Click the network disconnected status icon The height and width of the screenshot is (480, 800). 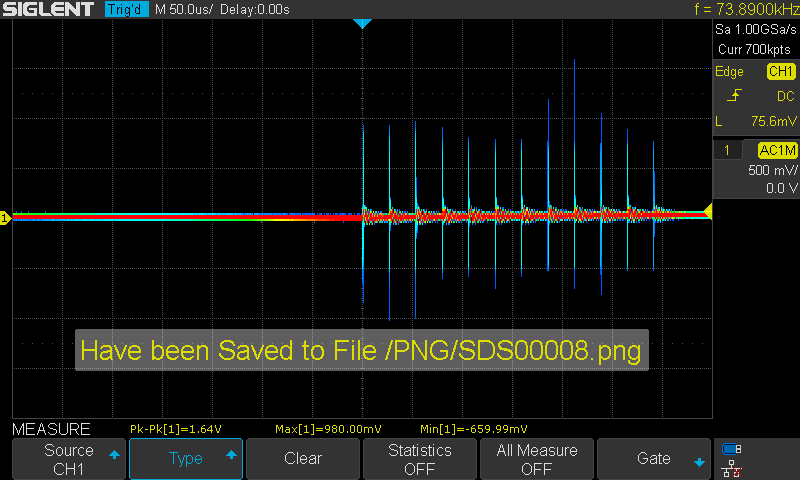(732, 468)
